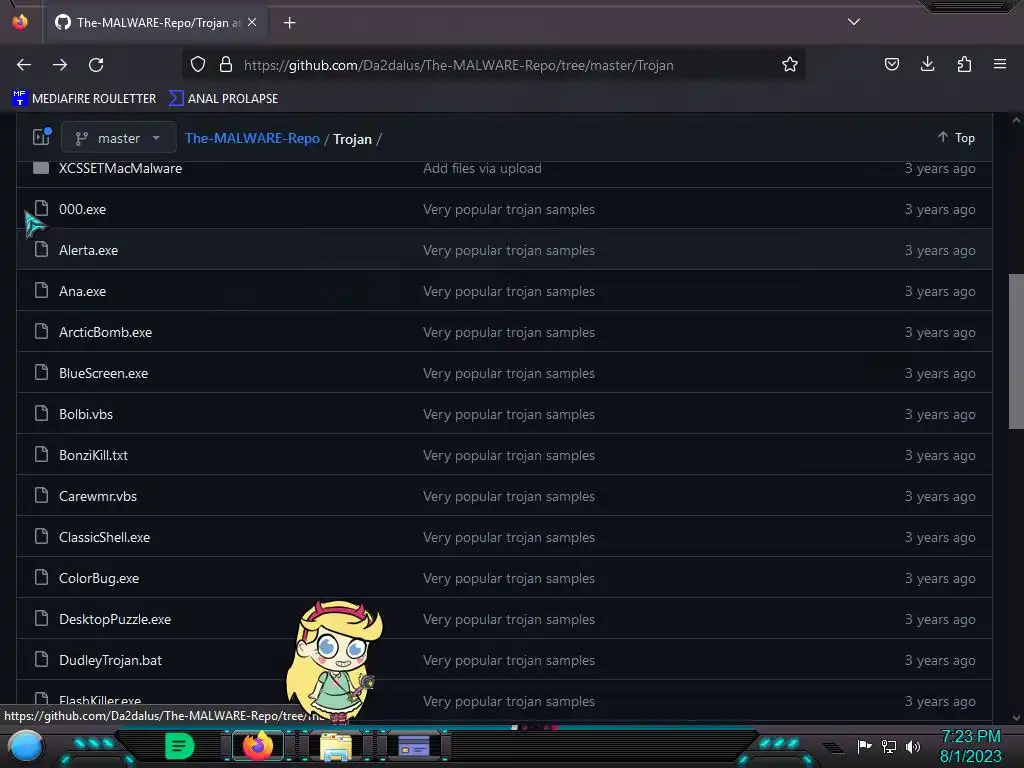The width and height of the screenshot is (1024, 768).
Task: Click the file icon beside ColorBug.exe
Action: pos(41,577)
